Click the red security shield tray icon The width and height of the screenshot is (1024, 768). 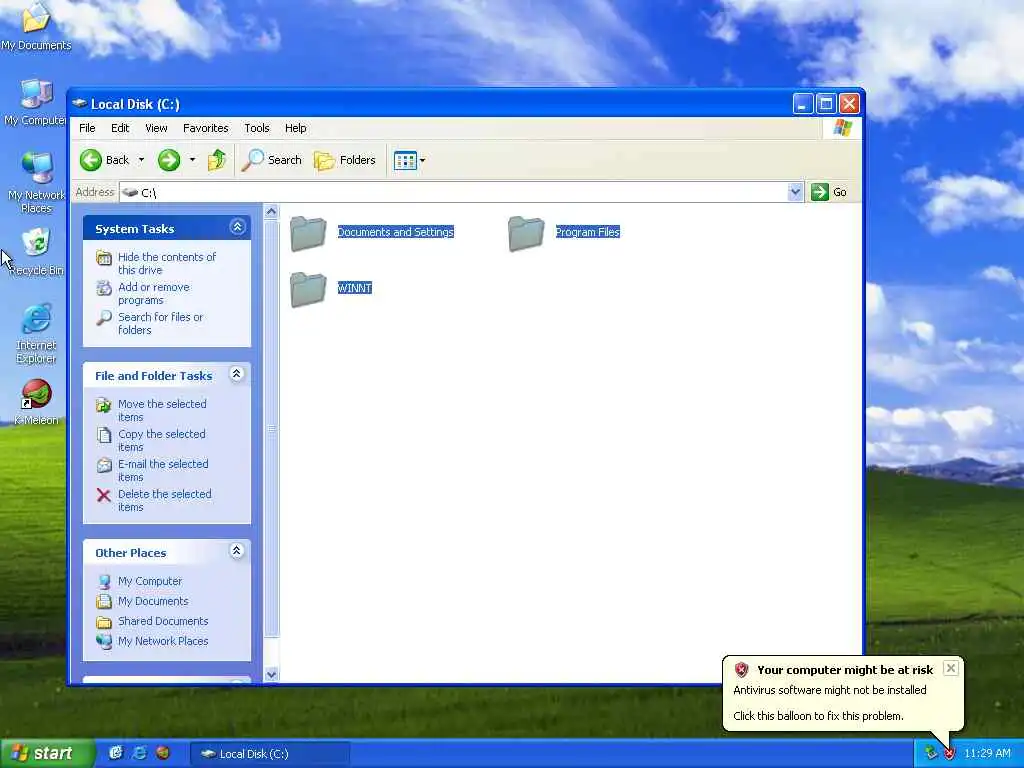949,754
